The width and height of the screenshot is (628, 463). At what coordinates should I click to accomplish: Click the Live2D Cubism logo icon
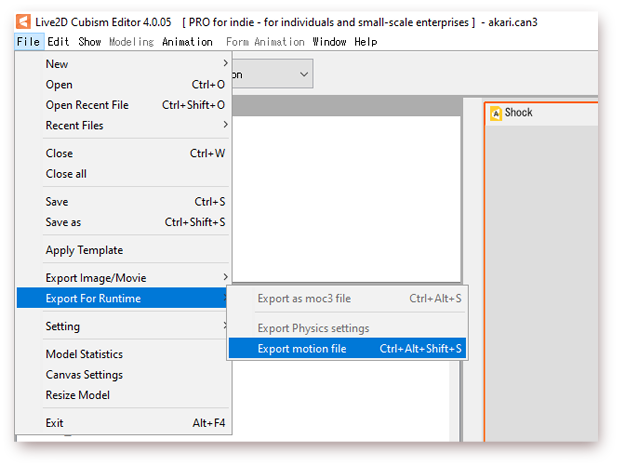(23, 22)
